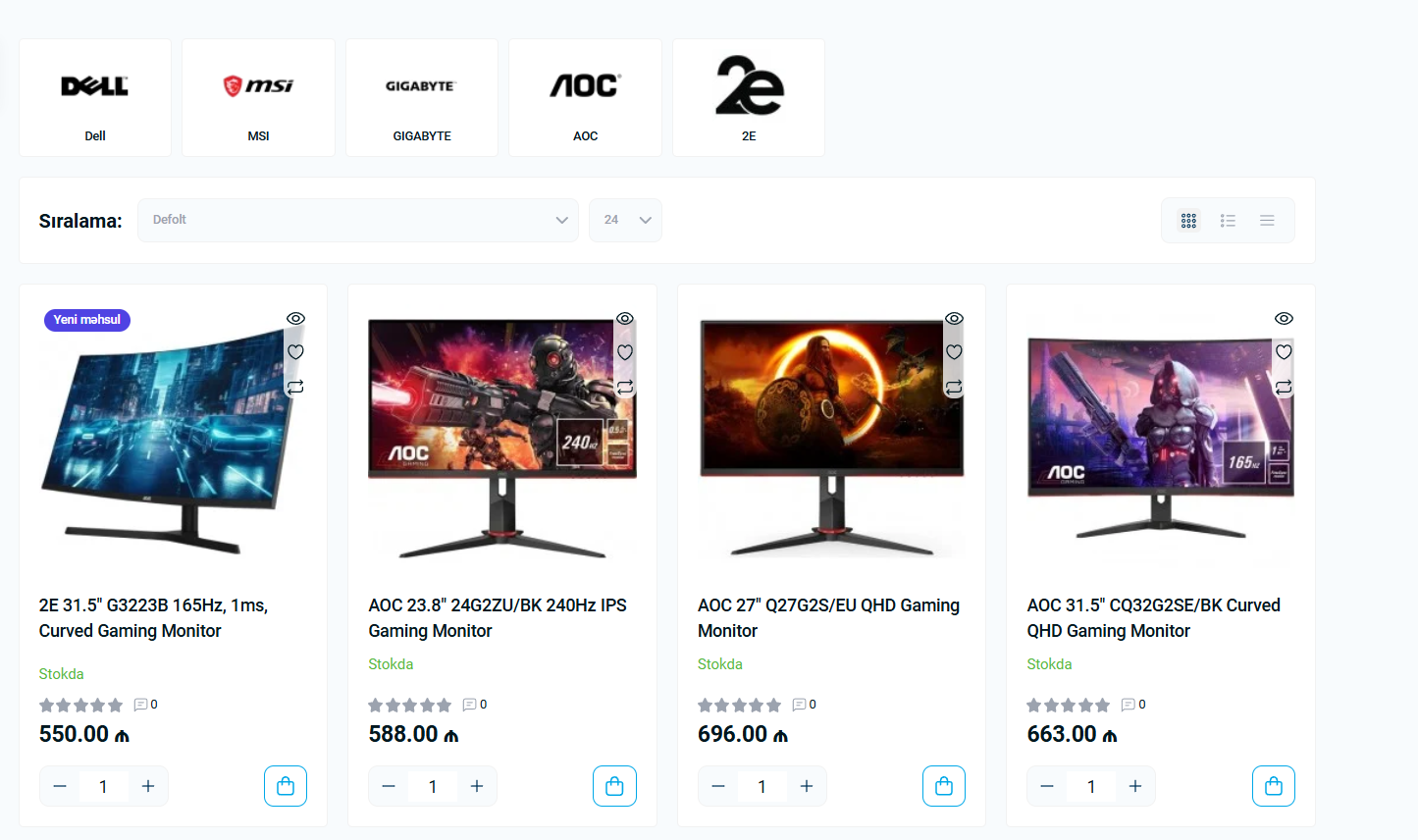Open 2E 31.5" G3223B Curved Gaming Monitor link
The height and width of the screenshot is (840, 1418).
tap(153, 618)
